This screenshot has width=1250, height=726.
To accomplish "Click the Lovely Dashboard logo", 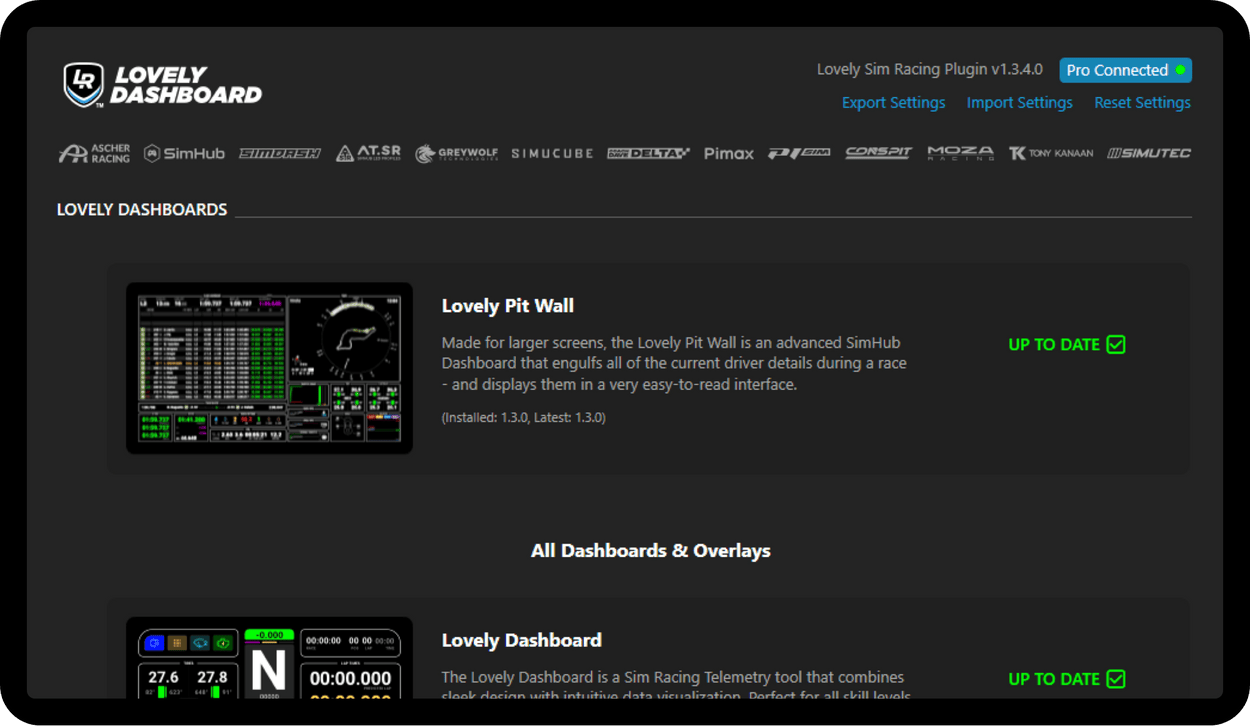I will pyautogui.click(x=162, y=85).
